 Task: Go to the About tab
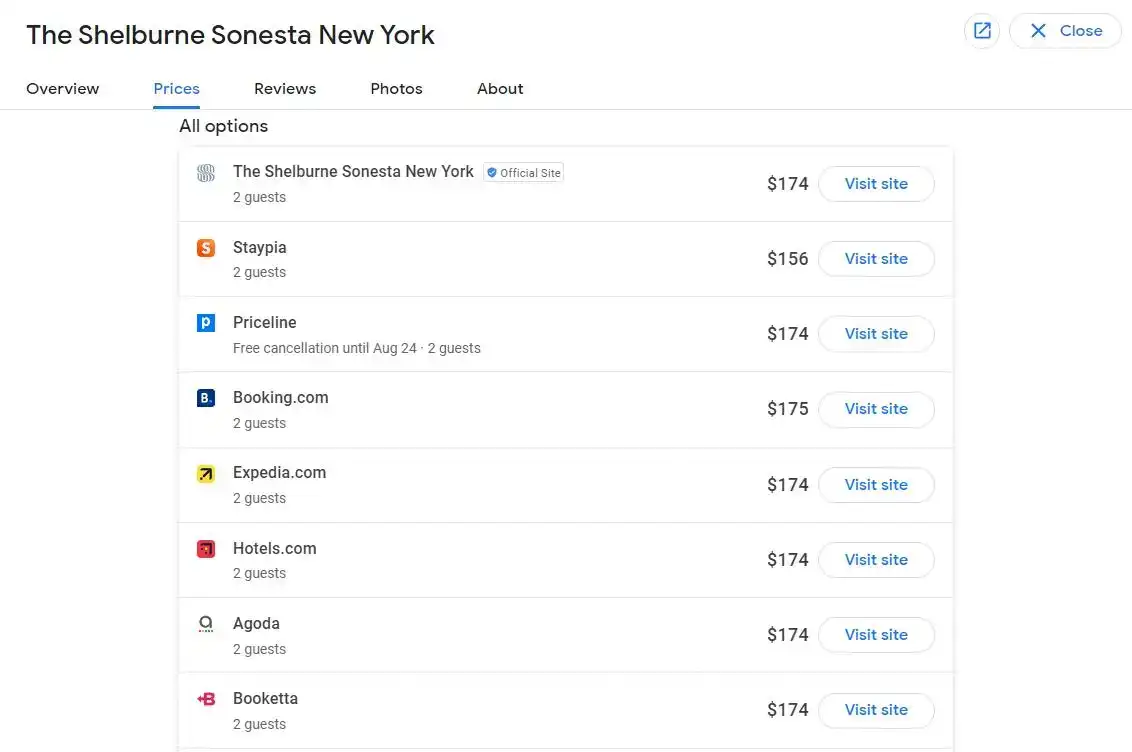(500, 89)
